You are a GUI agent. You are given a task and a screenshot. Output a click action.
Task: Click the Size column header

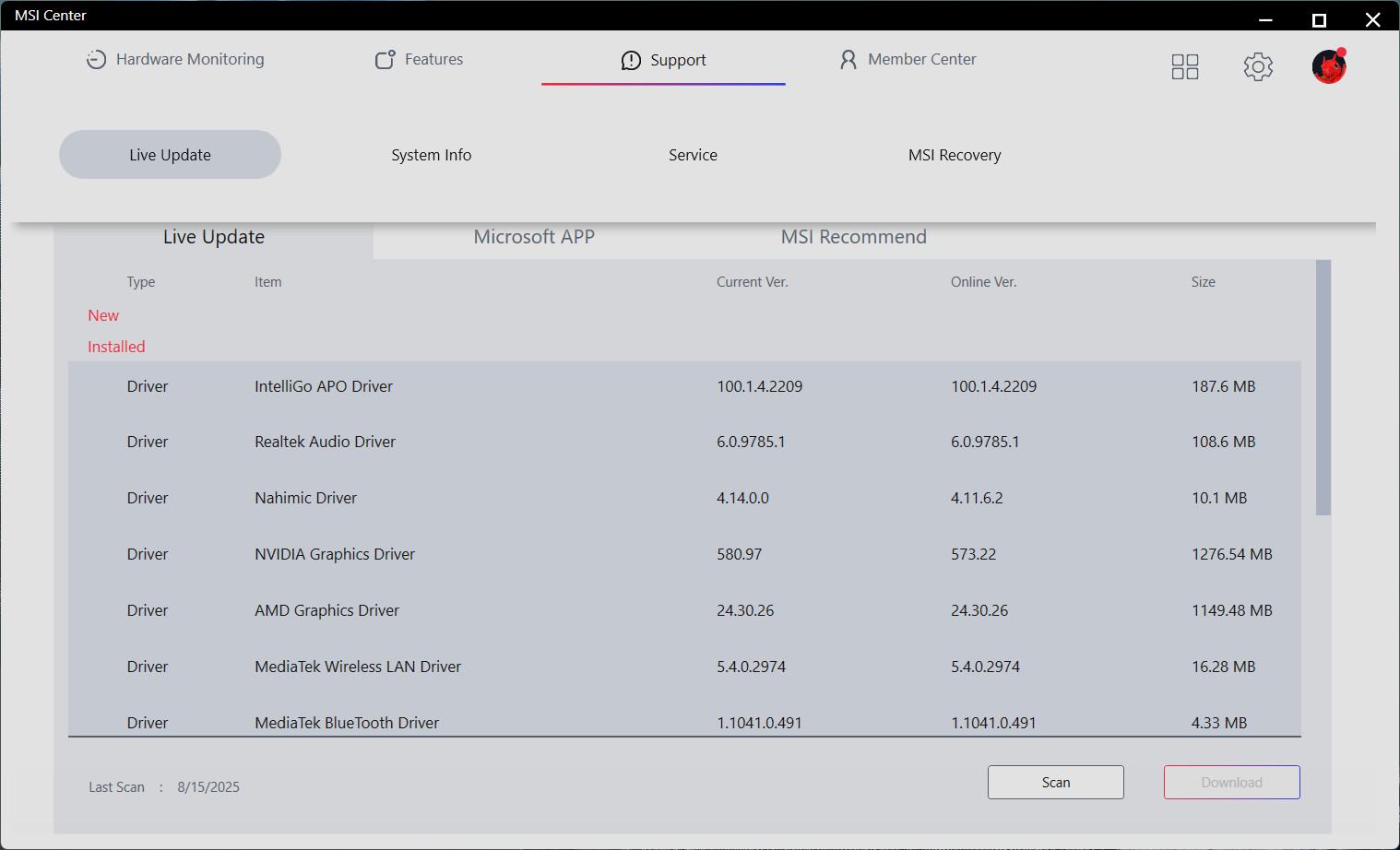(x=1204, y=282)
